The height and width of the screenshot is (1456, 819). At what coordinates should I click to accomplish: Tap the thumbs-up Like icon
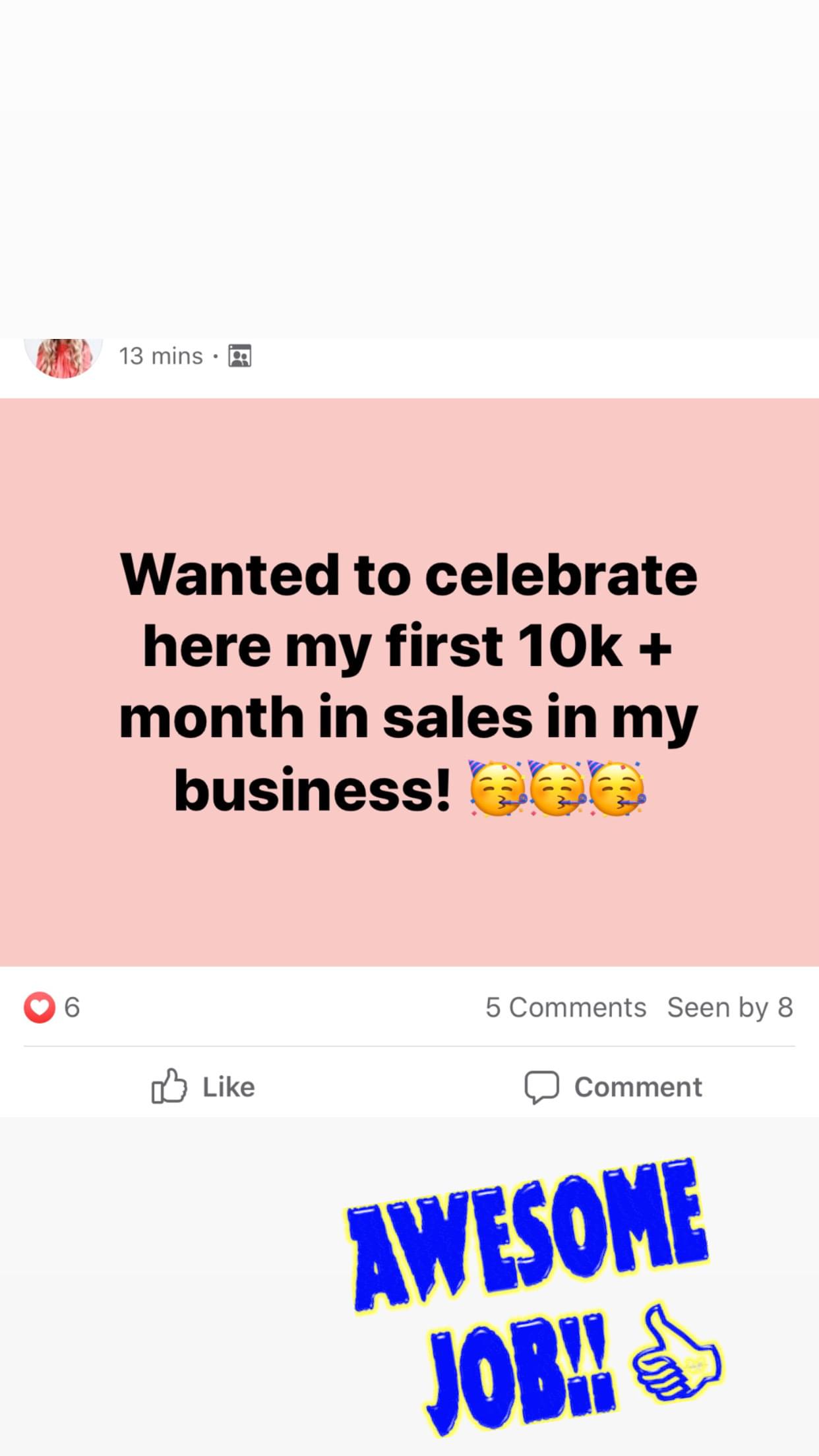point(169,1086)
